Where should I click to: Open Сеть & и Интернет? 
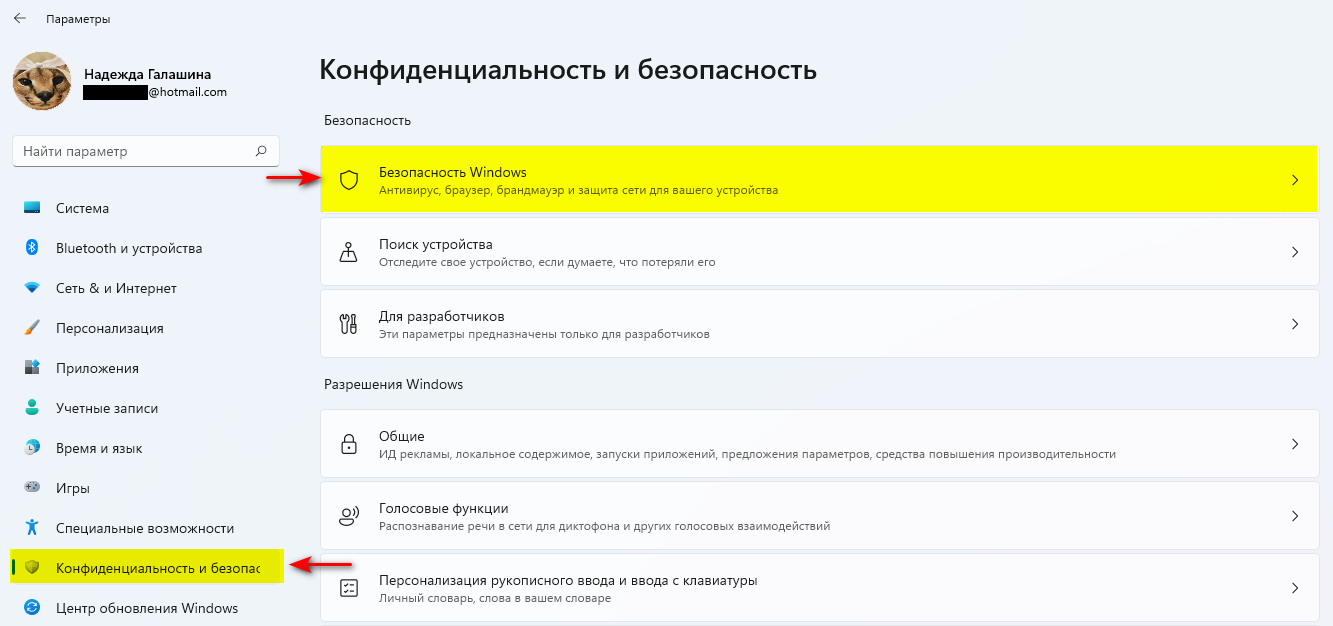pos(146,288)
